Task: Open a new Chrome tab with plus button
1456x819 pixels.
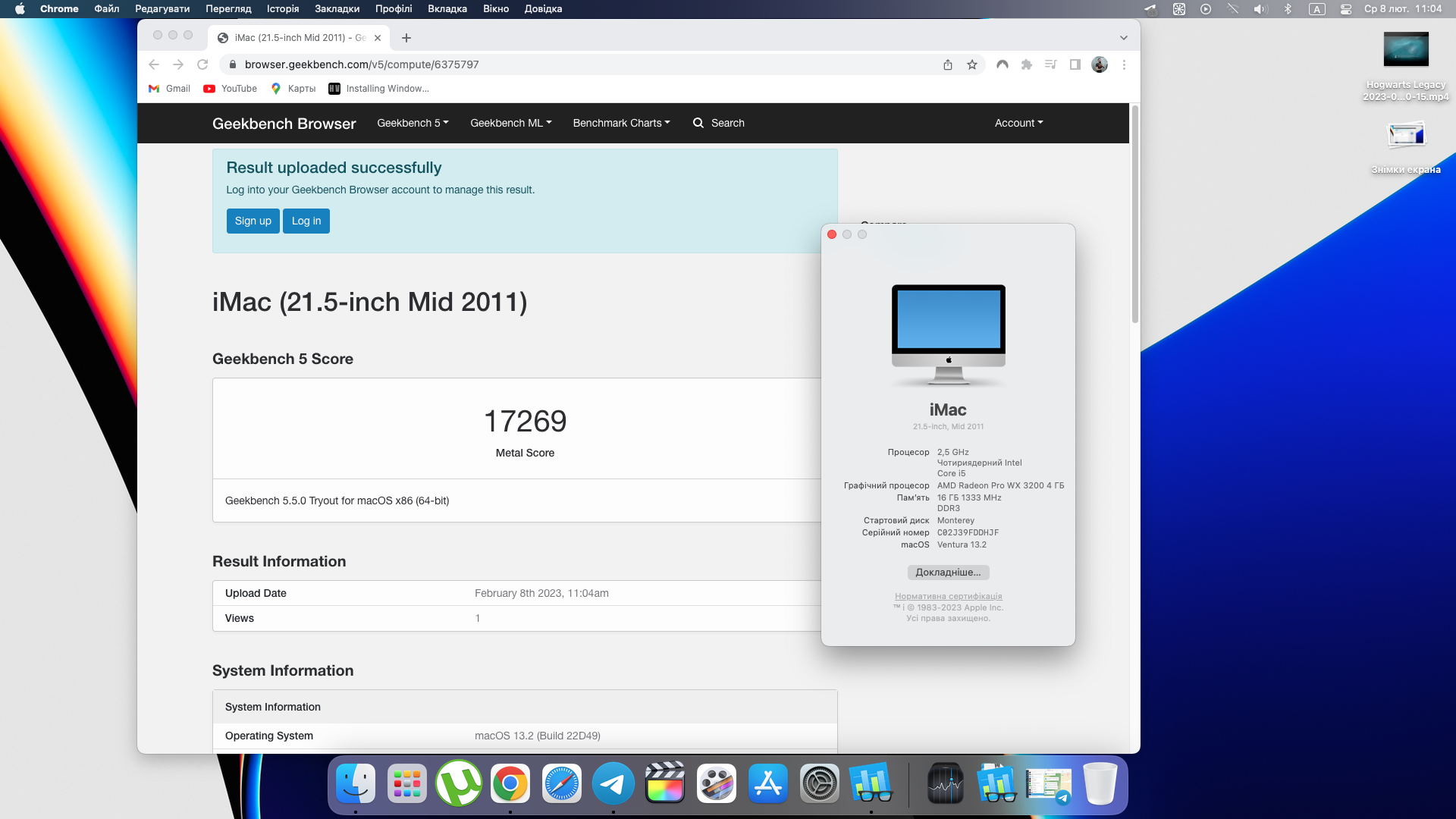Action: pyautogui.click(x=406, y=38)
